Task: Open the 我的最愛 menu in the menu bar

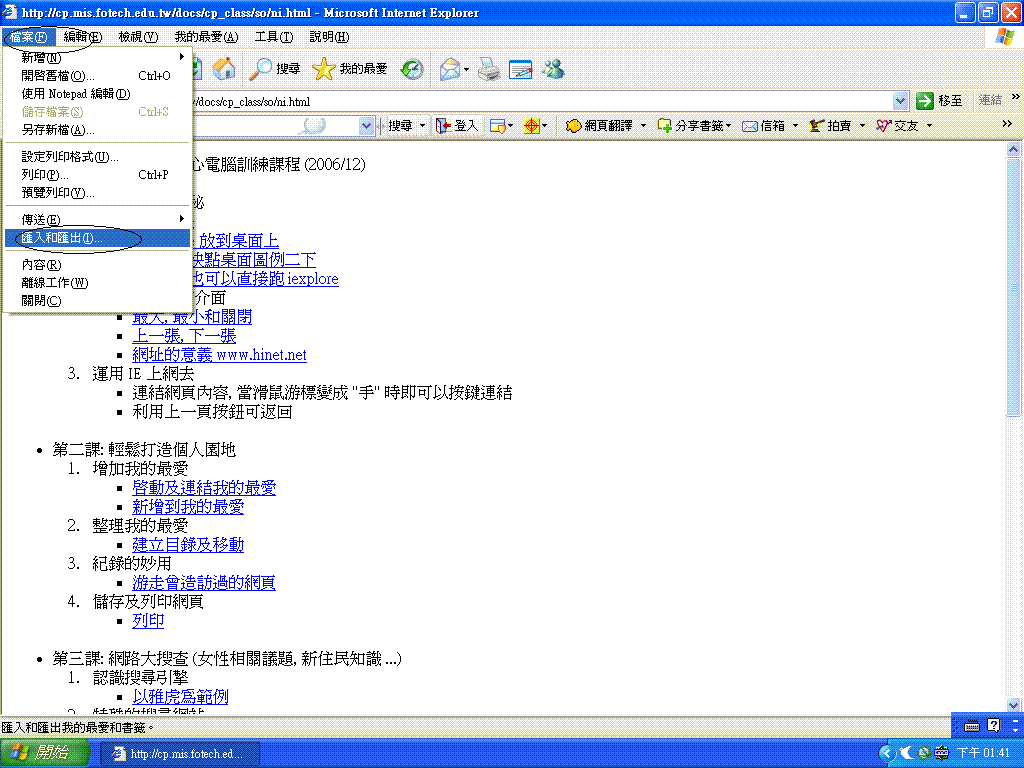Action: [x=206, y=37]
